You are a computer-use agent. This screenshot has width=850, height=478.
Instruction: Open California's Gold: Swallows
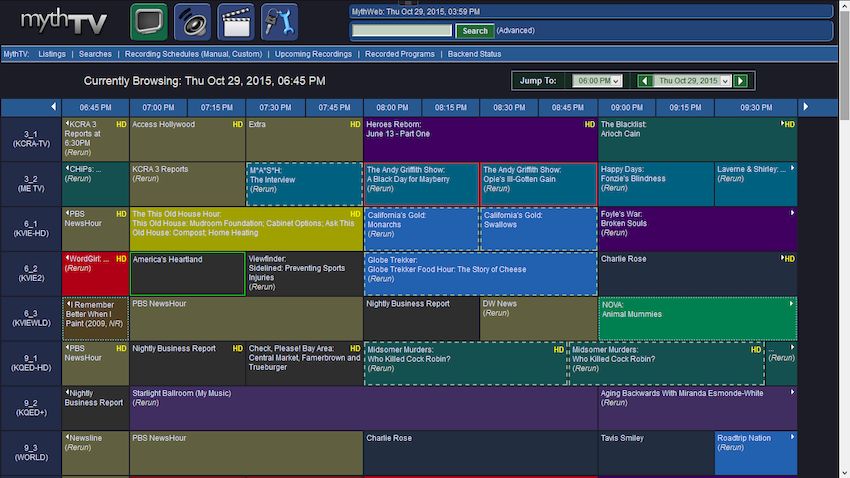click(539, 229)
